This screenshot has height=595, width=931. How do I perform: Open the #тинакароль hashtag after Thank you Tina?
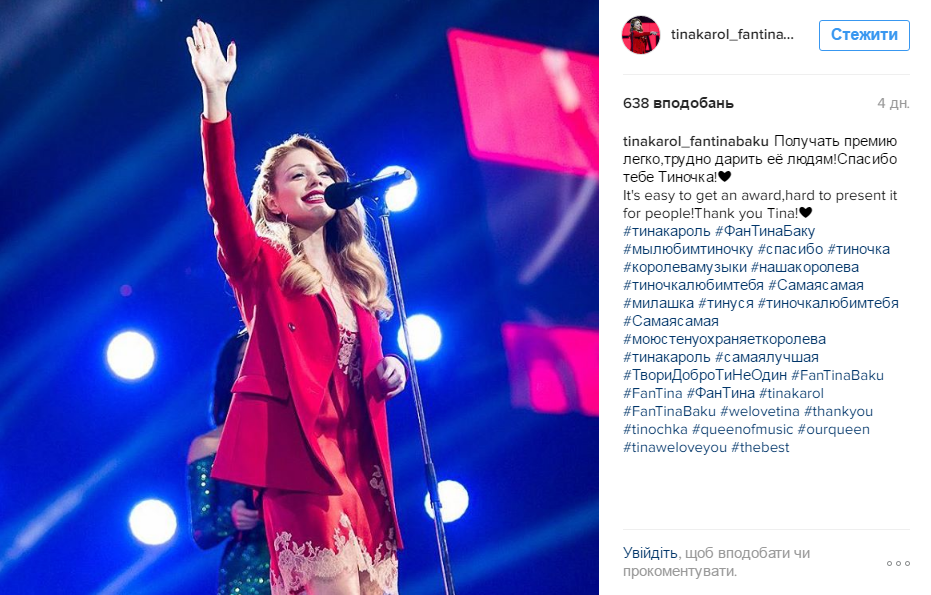point(666,231)
